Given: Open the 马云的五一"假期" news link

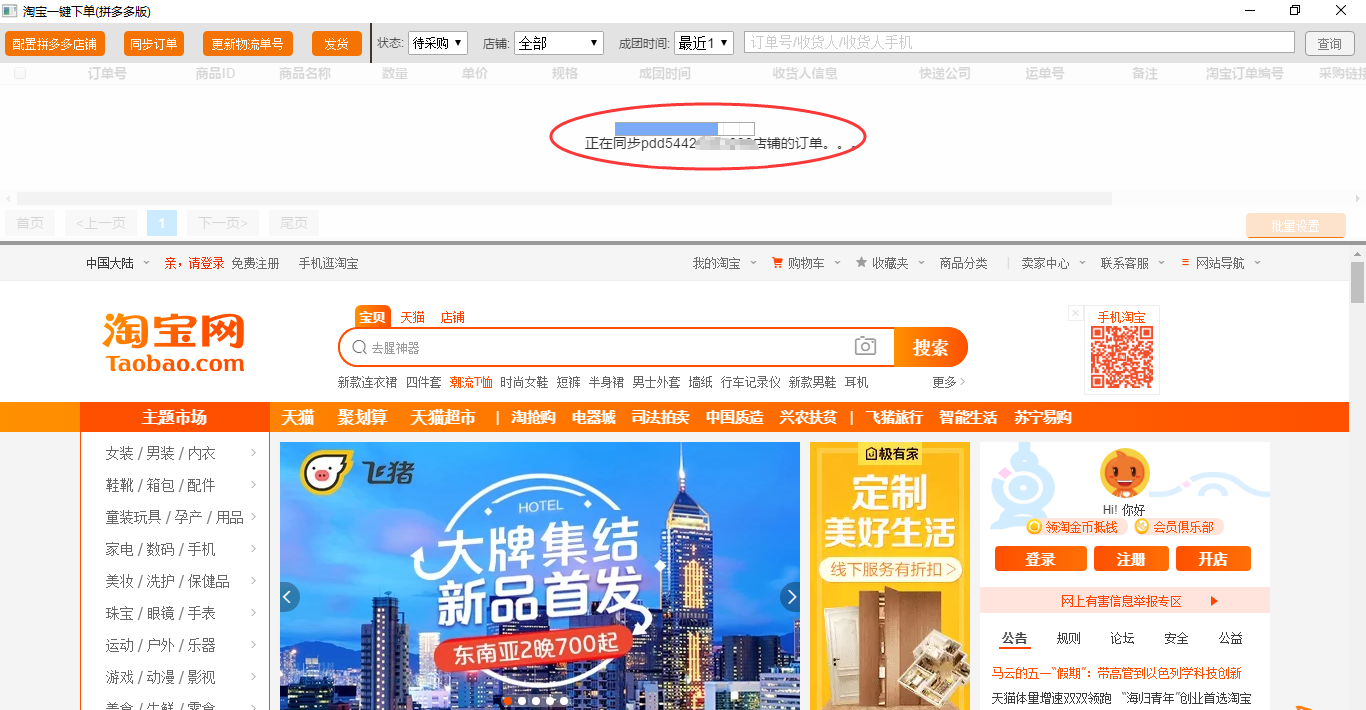Looking at the screenshot, I should (x=1116, y=673).
